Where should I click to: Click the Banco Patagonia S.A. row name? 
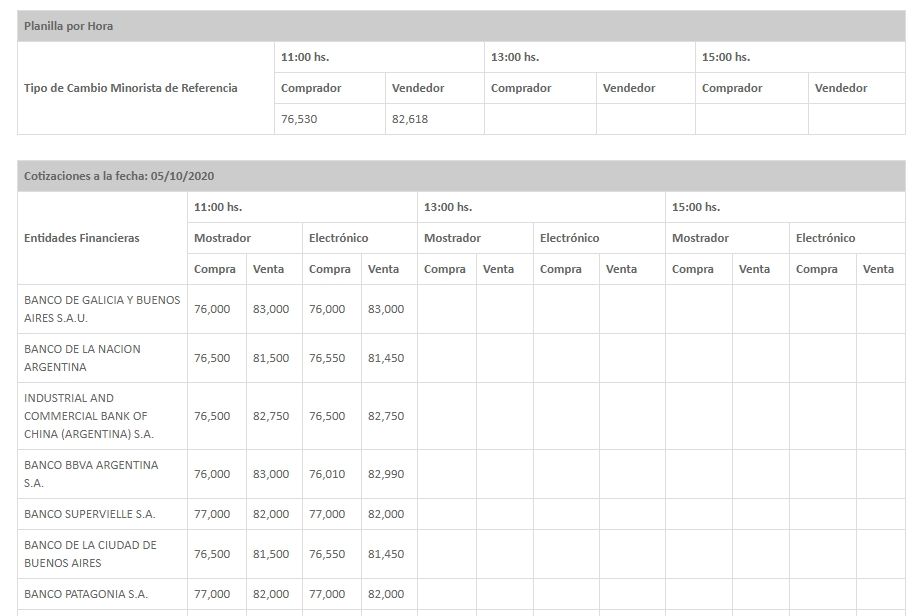click(x=86, y=594)
